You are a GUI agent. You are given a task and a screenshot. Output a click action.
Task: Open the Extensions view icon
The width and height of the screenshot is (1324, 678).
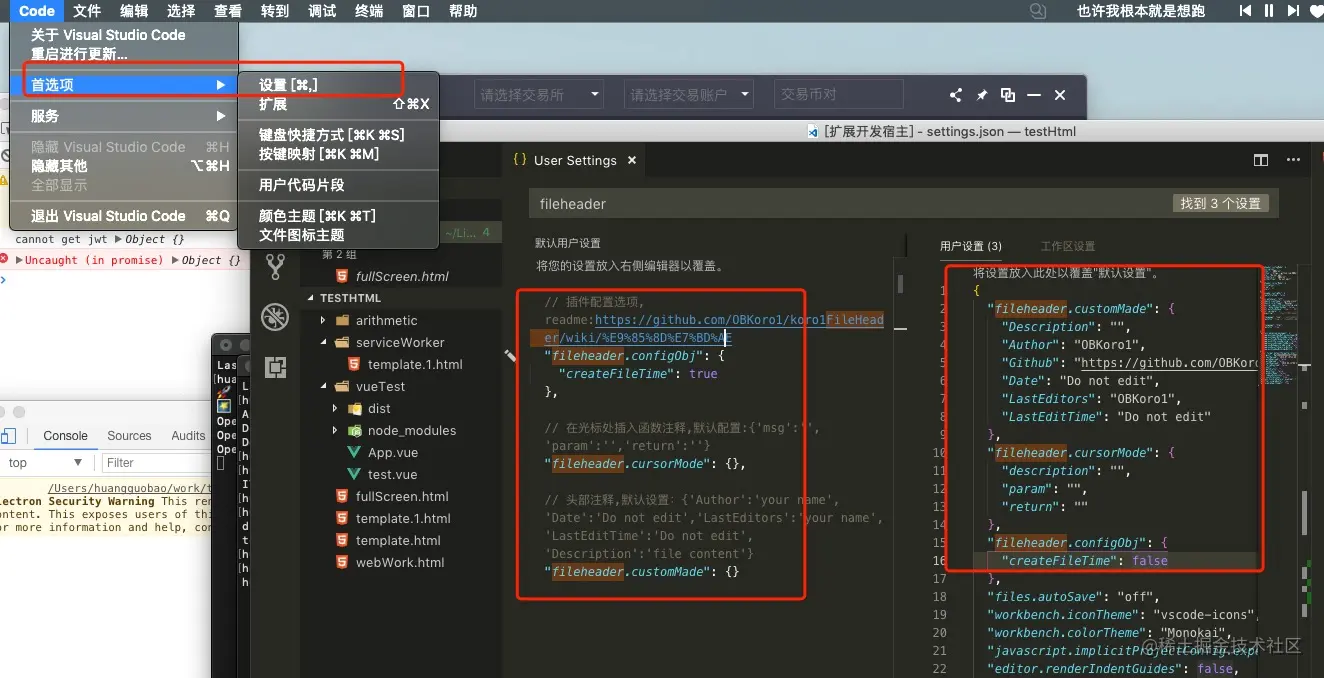tap(275, 367)
